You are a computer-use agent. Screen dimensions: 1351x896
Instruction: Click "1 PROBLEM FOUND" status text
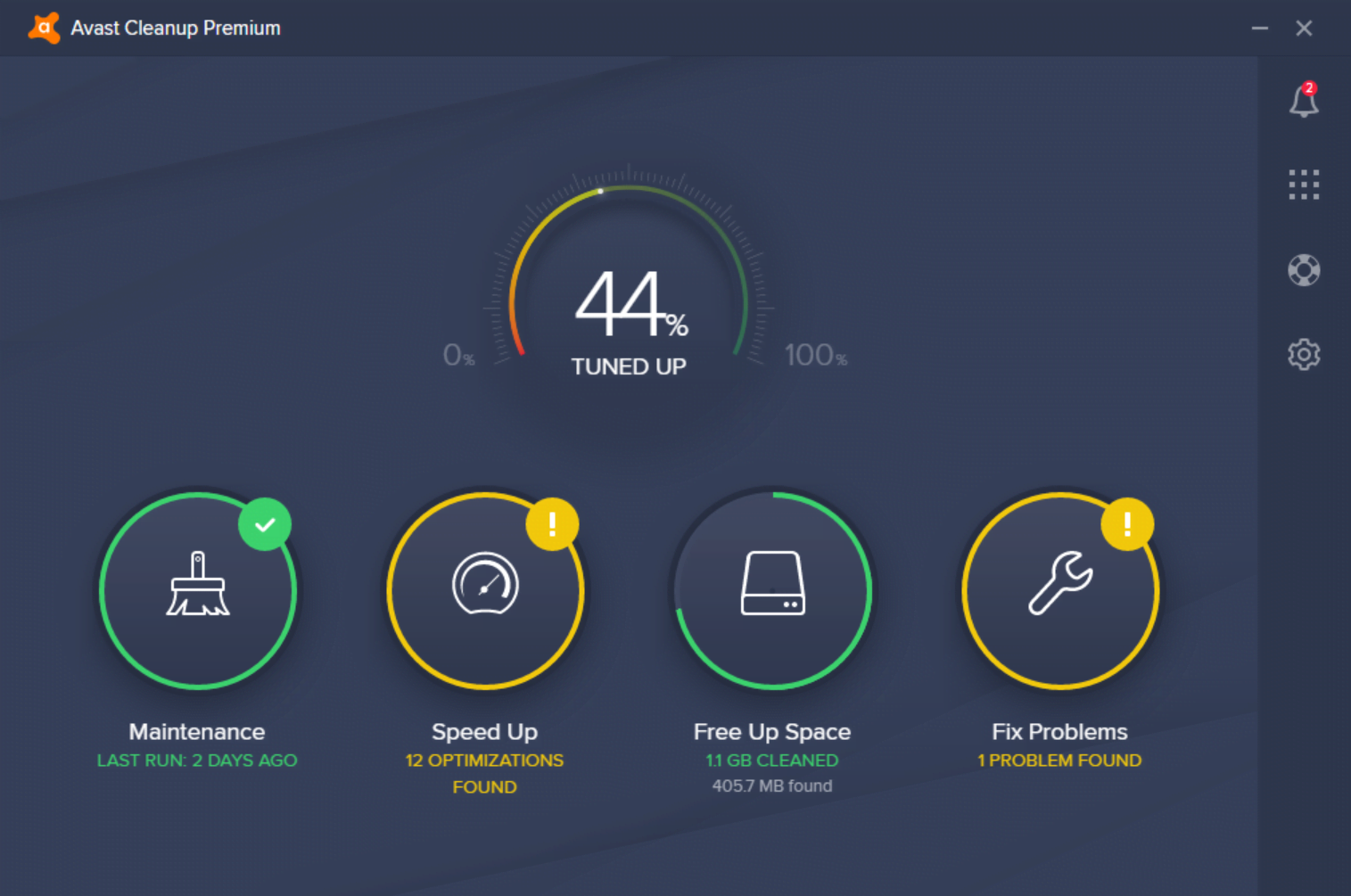(1060, 760)
